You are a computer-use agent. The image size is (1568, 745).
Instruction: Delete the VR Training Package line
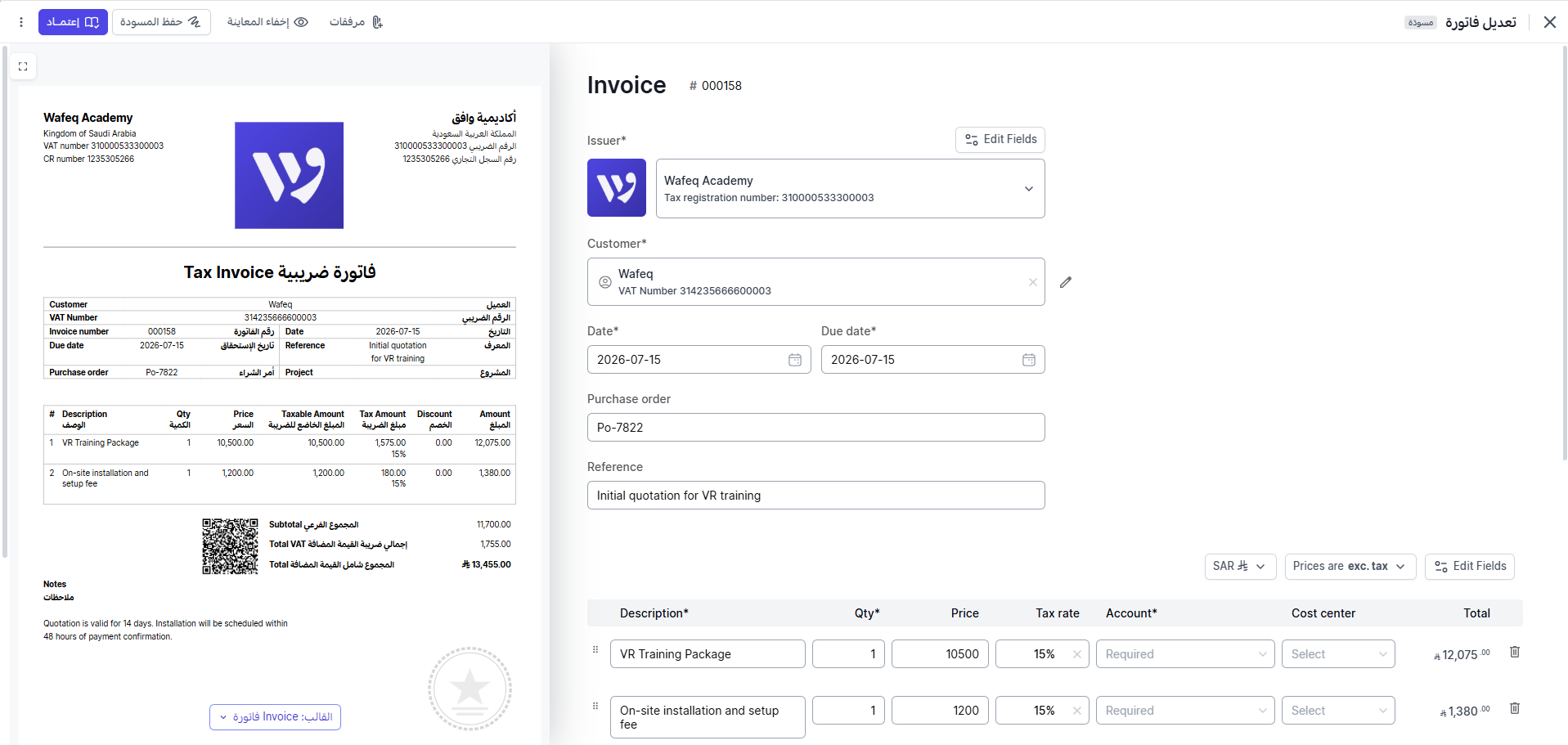pos(1515,652)
